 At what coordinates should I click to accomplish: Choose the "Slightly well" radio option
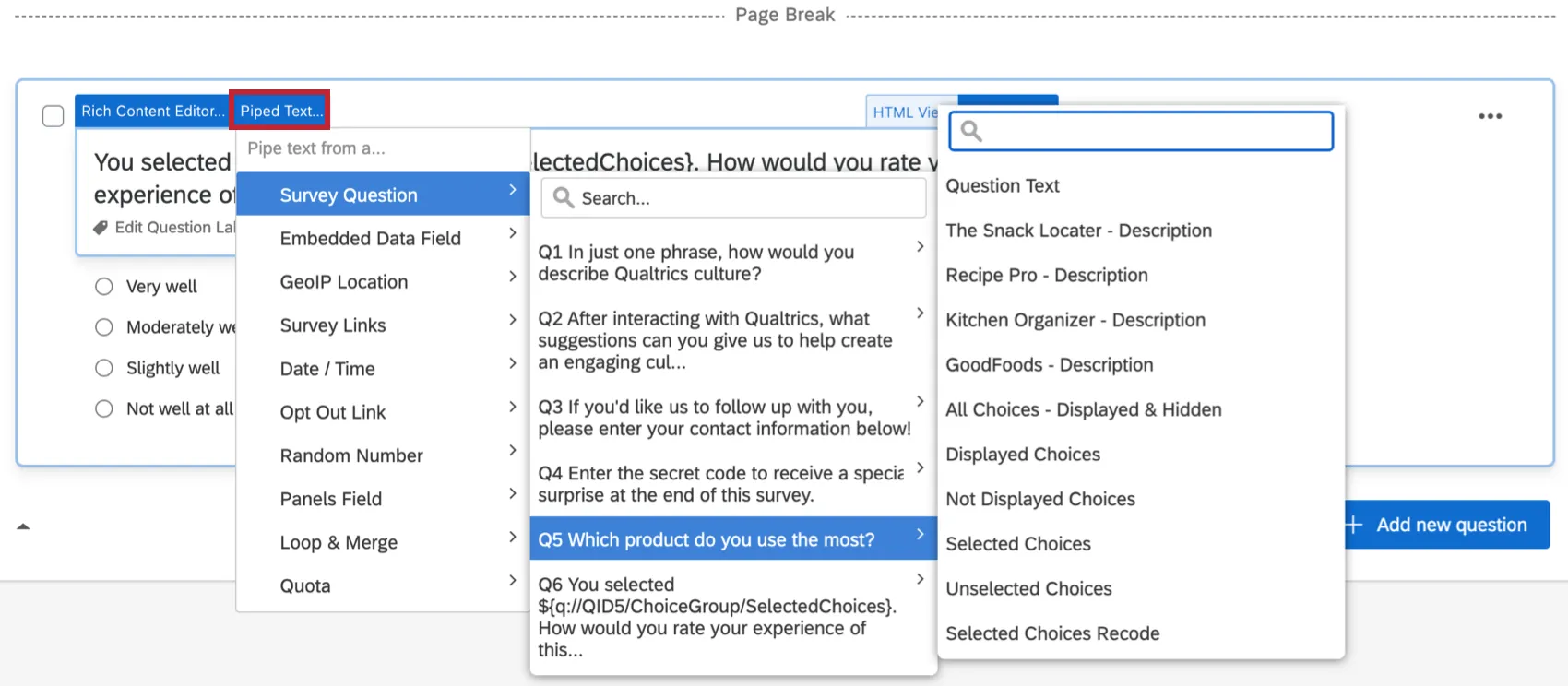104,368
